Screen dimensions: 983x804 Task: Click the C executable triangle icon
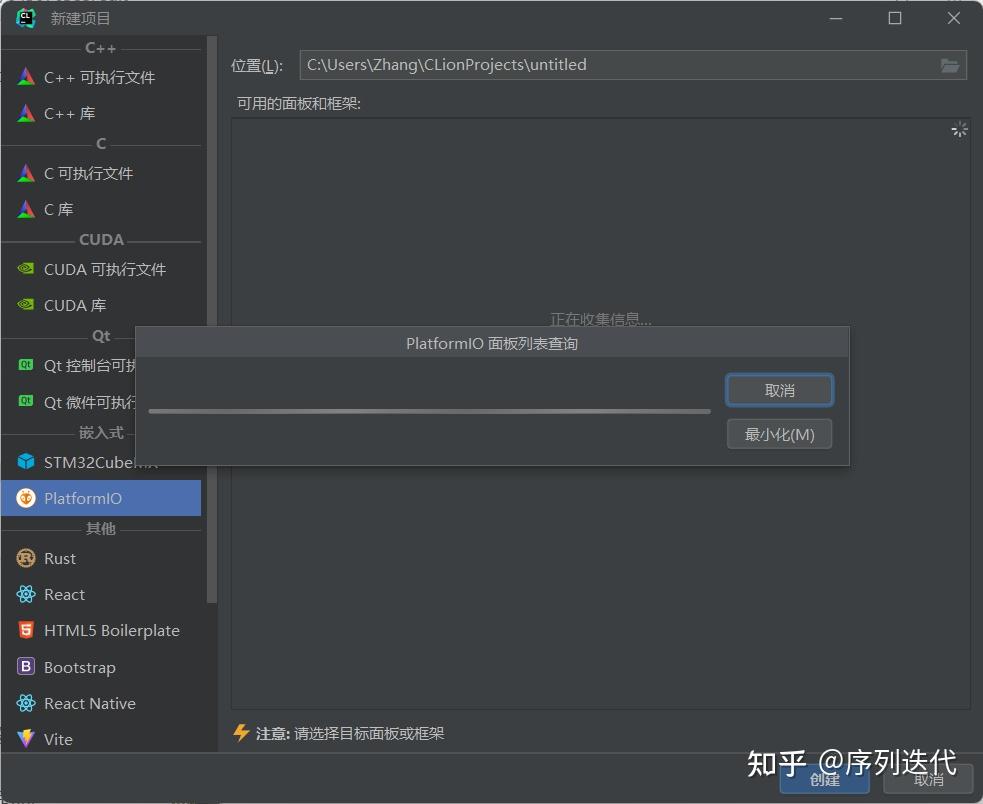pos(26,172)
